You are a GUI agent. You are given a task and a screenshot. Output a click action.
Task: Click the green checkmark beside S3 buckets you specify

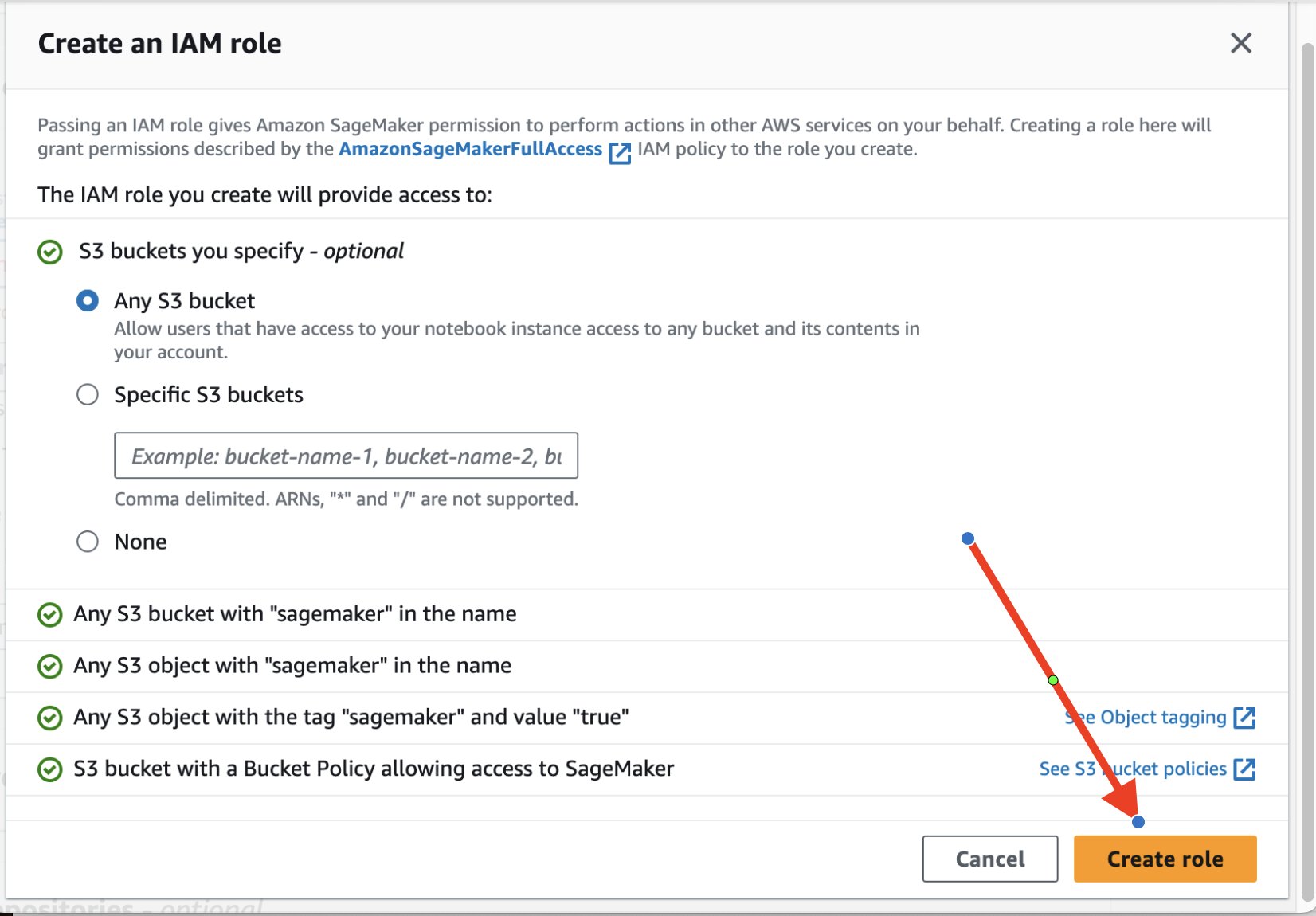tap(50, 252)
